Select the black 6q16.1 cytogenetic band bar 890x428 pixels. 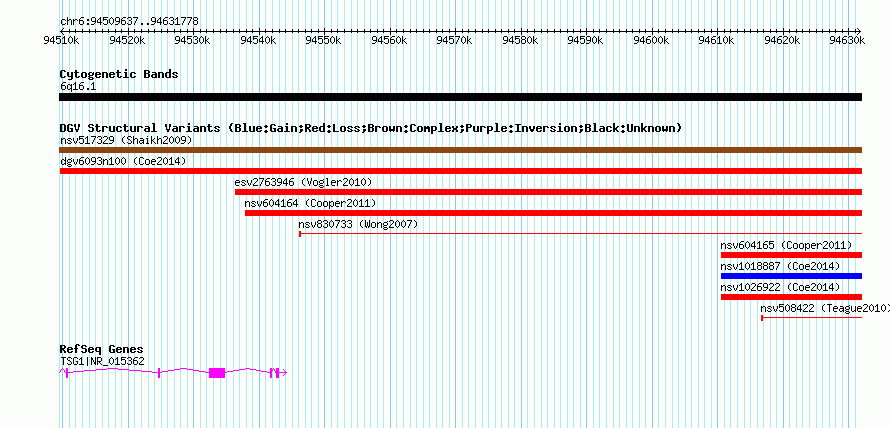click(x=460, y=97)
